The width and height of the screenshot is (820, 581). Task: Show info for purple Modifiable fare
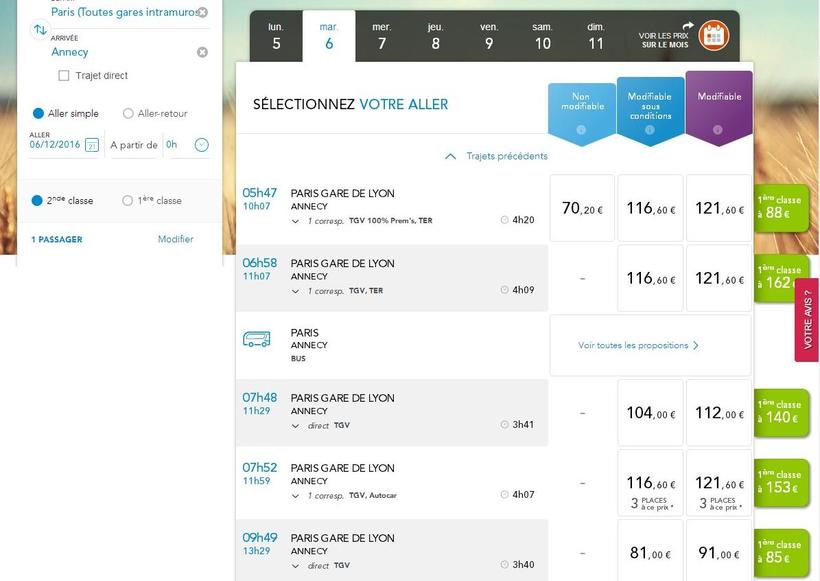click(x=718, y=130)
